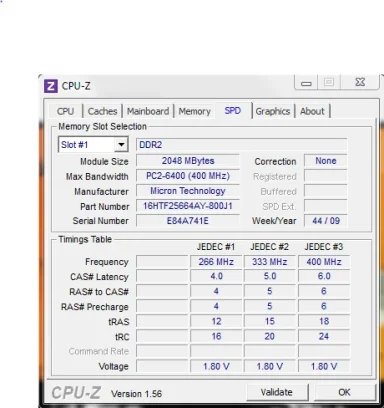Click tRAS value 12
This screenshot has height=408, width=384.
(216, 321)
